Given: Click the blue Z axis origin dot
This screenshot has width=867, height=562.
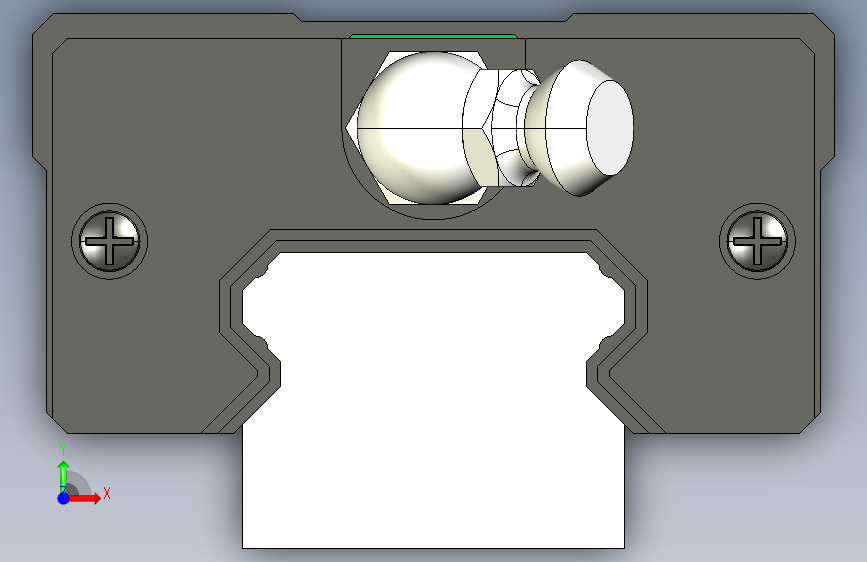Looking at the screenshot, I should coord(63,498).
